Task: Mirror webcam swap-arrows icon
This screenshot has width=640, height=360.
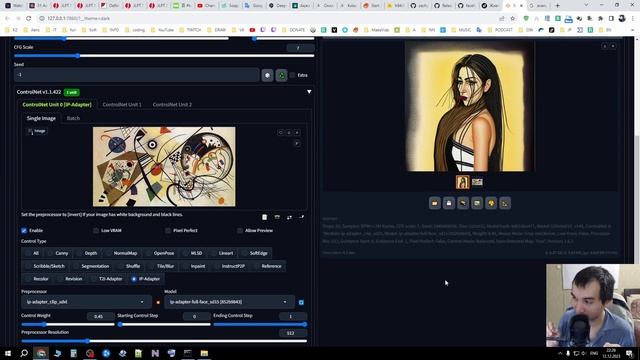Action: pos(289,217)
